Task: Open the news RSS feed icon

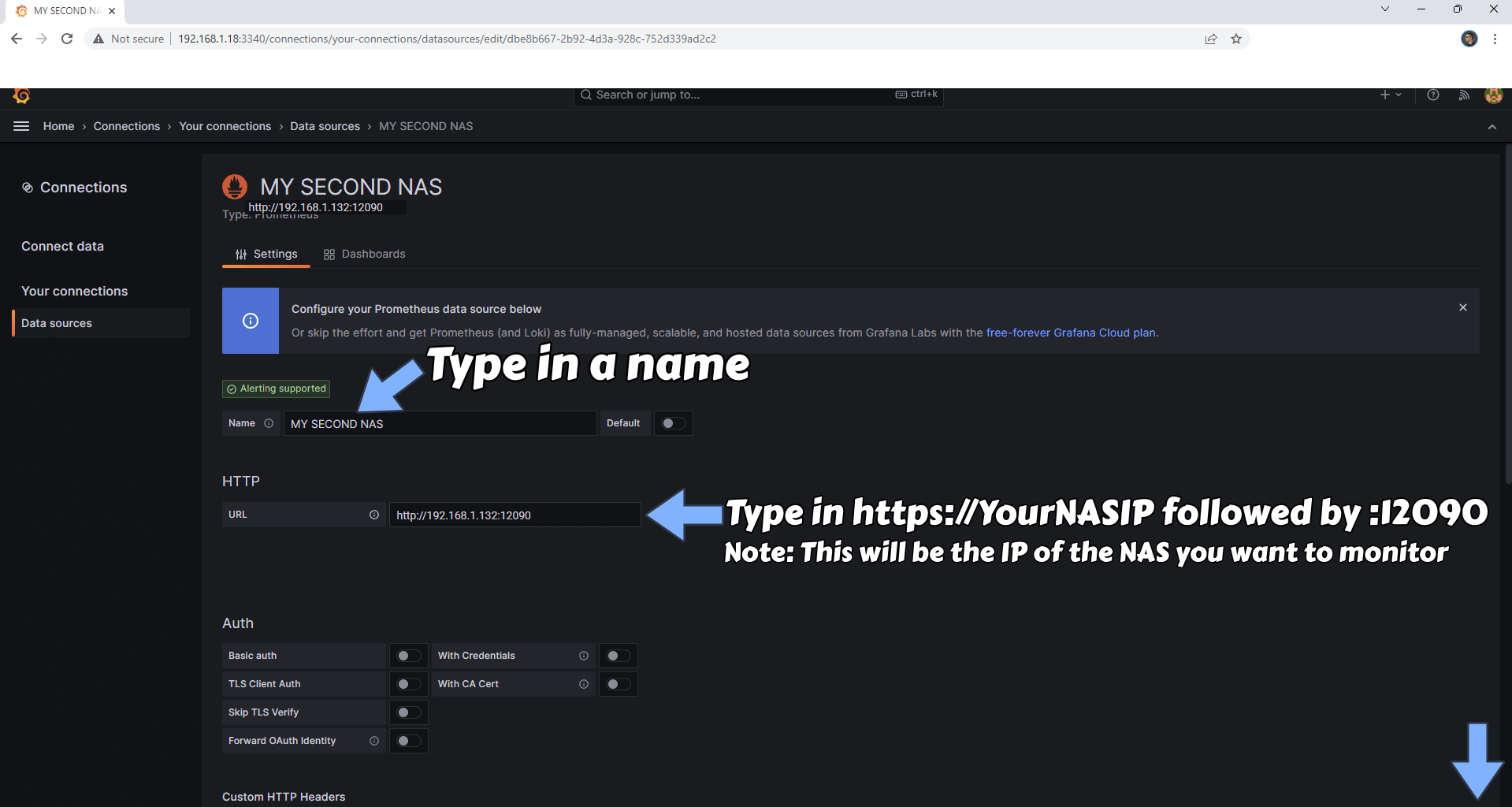Action: (1464, 95)
